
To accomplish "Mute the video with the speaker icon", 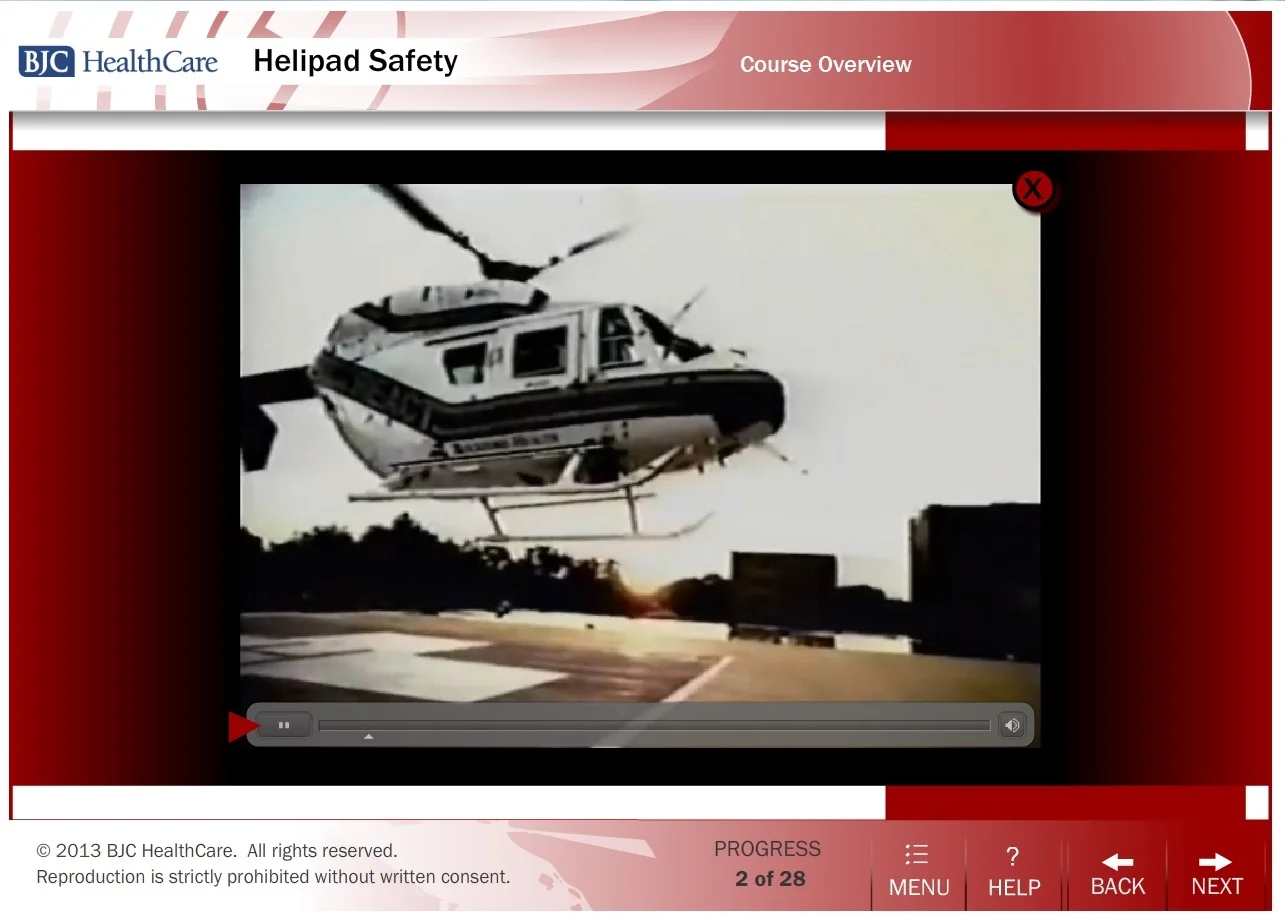I will [1012, 726].
